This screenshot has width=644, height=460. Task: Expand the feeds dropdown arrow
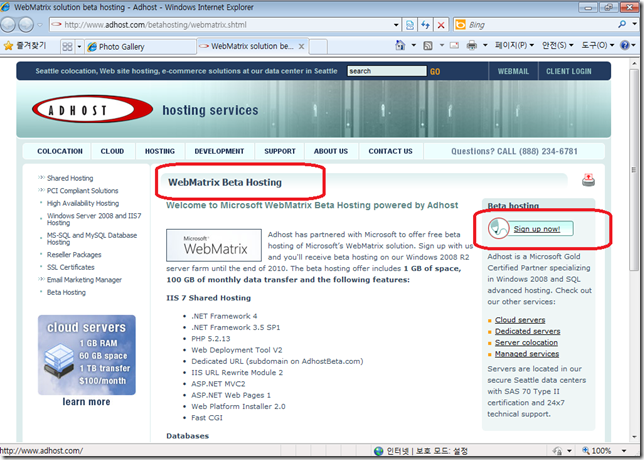click(442, 45)
